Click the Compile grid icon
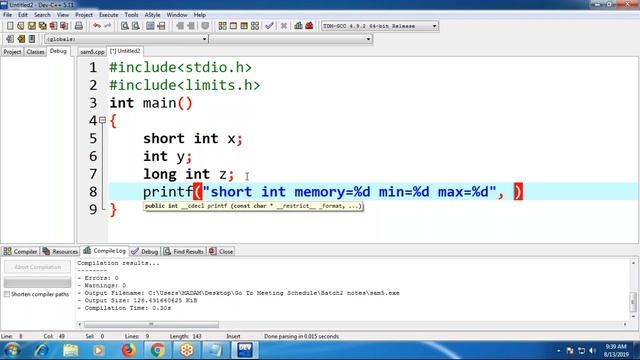Viewport: 640px width, 360px height. [222, 26]
